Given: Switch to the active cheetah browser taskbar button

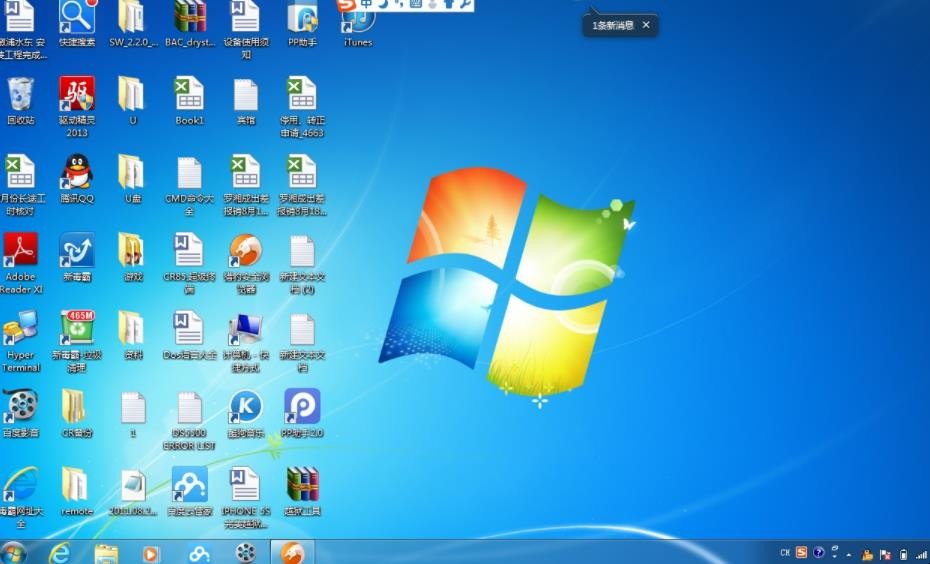Looking at the screenshot, I should [x=292, y=552].
